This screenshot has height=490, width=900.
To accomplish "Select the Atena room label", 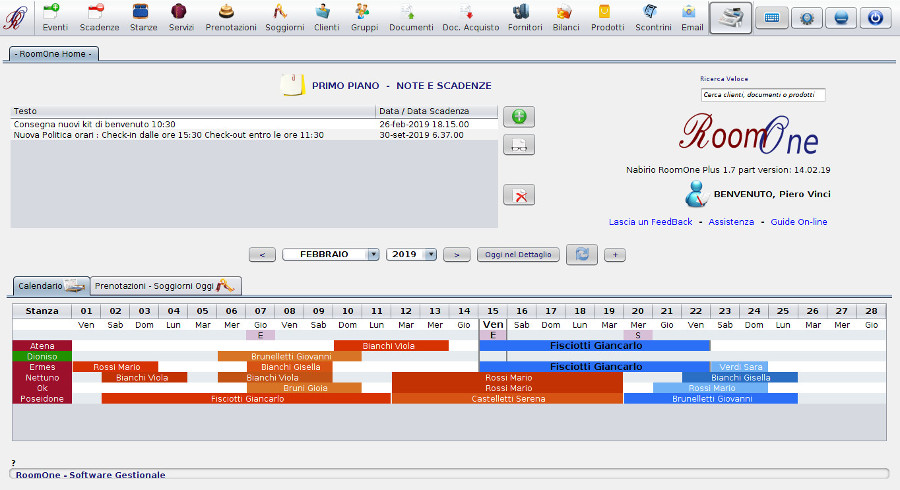I will pyautogui.click(x=42, y=345).
